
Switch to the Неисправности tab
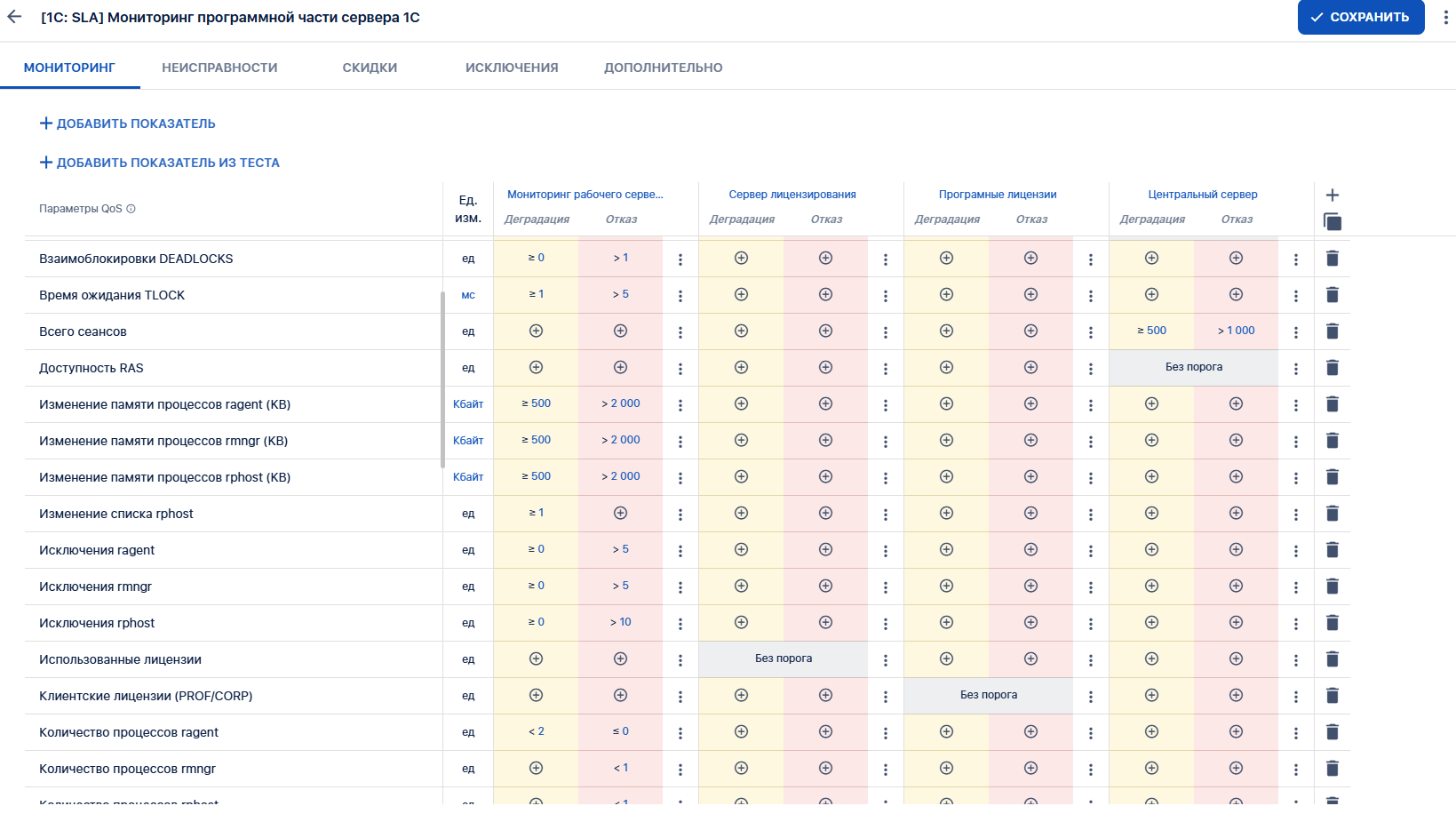pos(219,68)
